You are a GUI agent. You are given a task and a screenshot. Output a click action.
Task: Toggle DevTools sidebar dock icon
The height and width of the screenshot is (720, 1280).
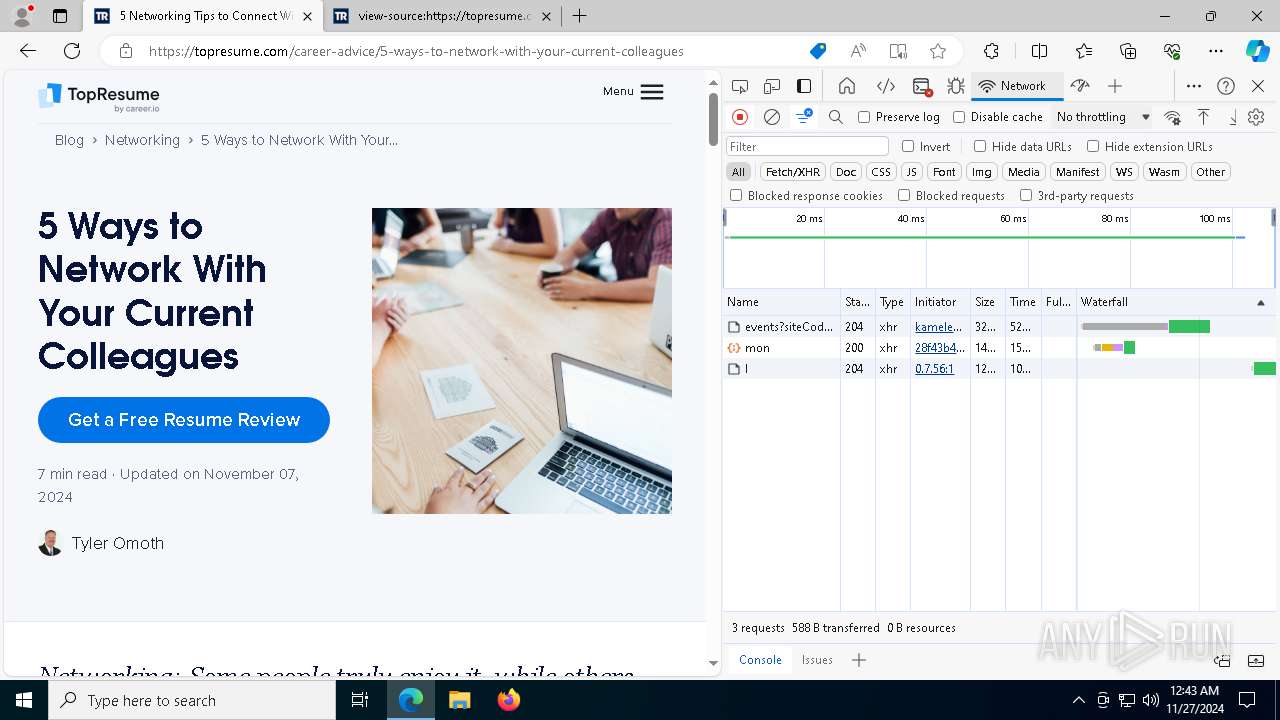[804, 86]
